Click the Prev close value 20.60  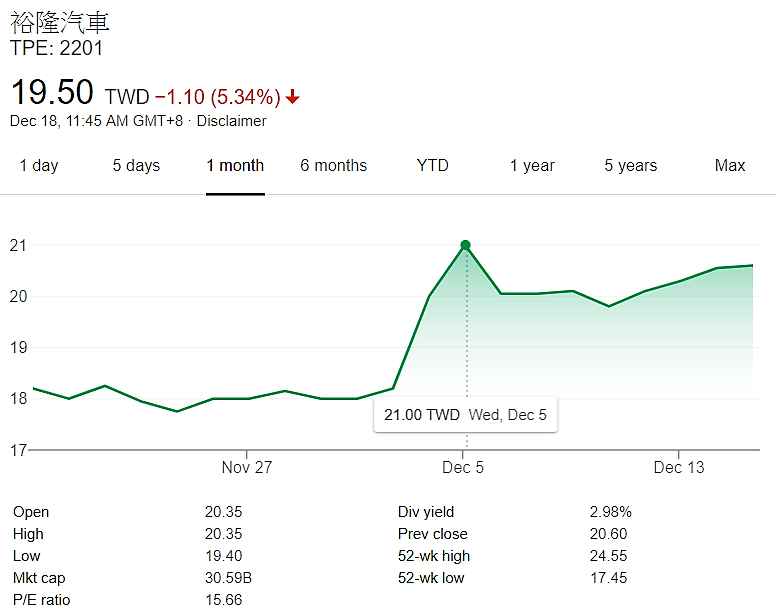[608, 534]
